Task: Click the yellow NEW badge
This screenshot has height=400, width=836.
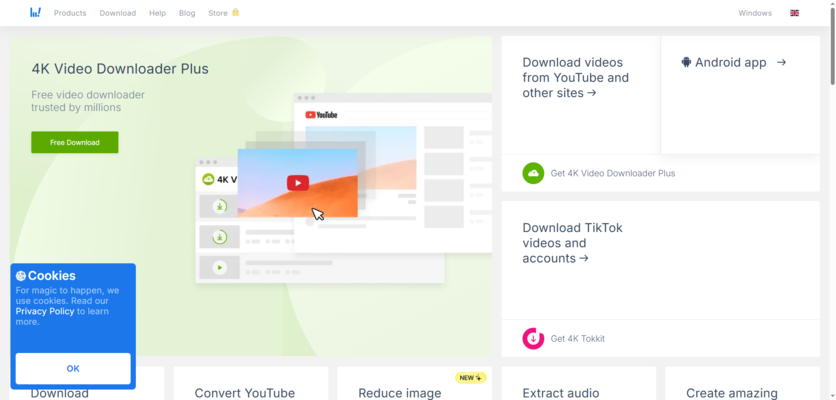Action: pos(471,378)
